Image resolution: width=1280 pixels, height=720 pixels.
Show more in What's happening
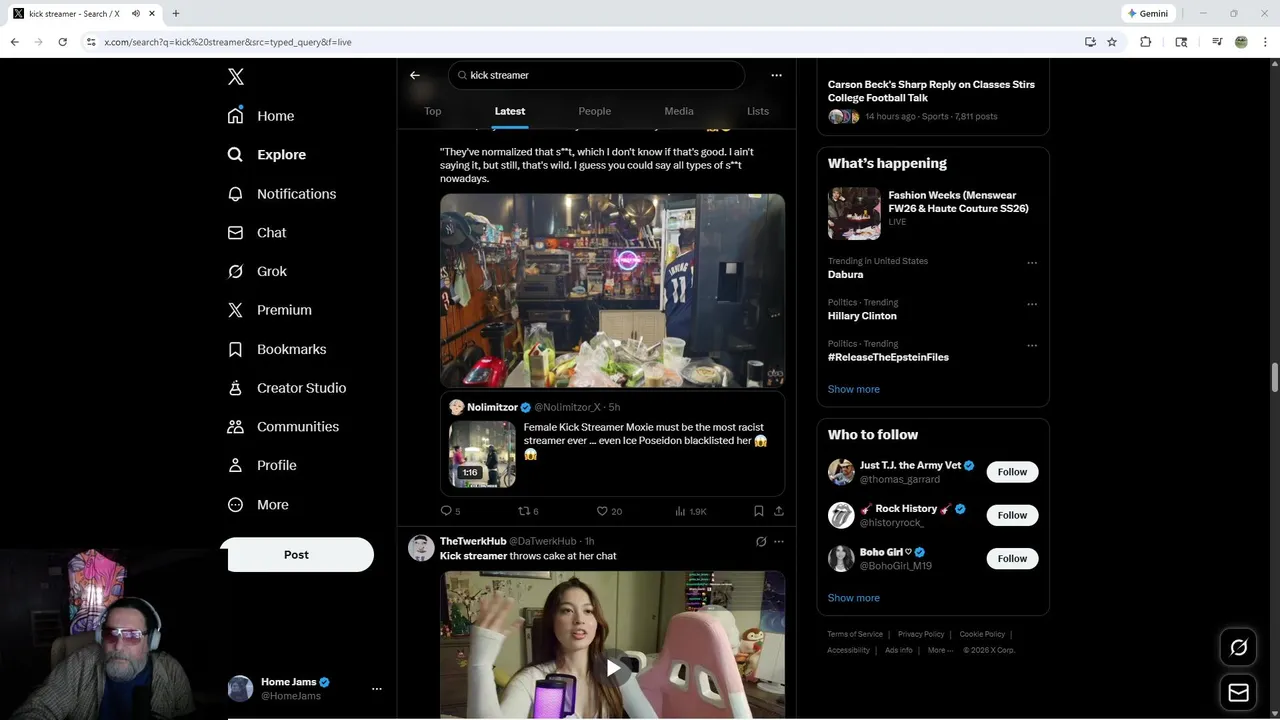(854, 389)
